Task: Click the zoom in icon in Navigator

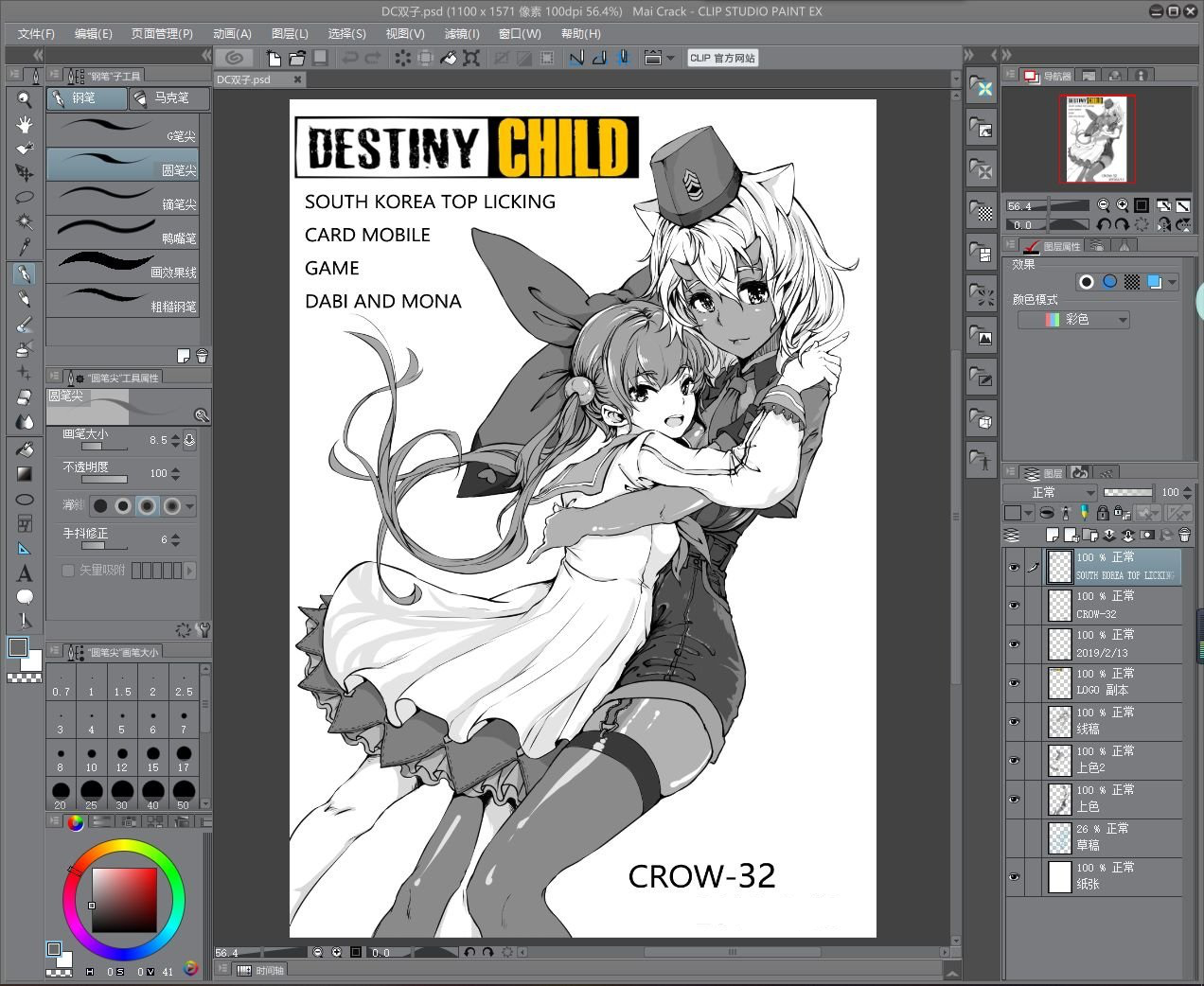Action: point(1123,205)
